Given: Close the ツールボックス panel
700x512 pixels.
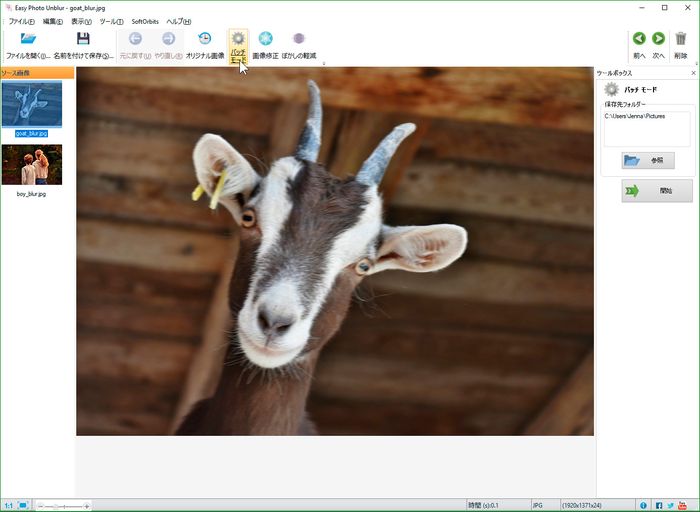Looking at the screenshot, I should click(693, 73).
